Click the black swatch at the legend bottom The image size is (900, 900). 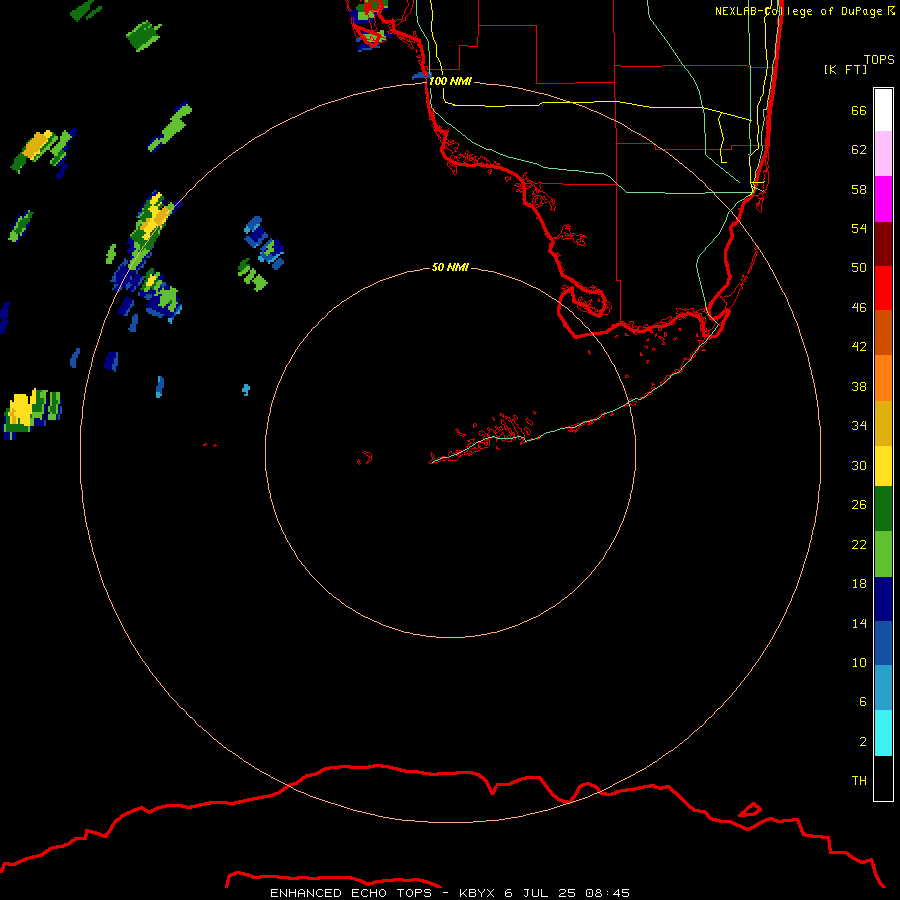883,778
